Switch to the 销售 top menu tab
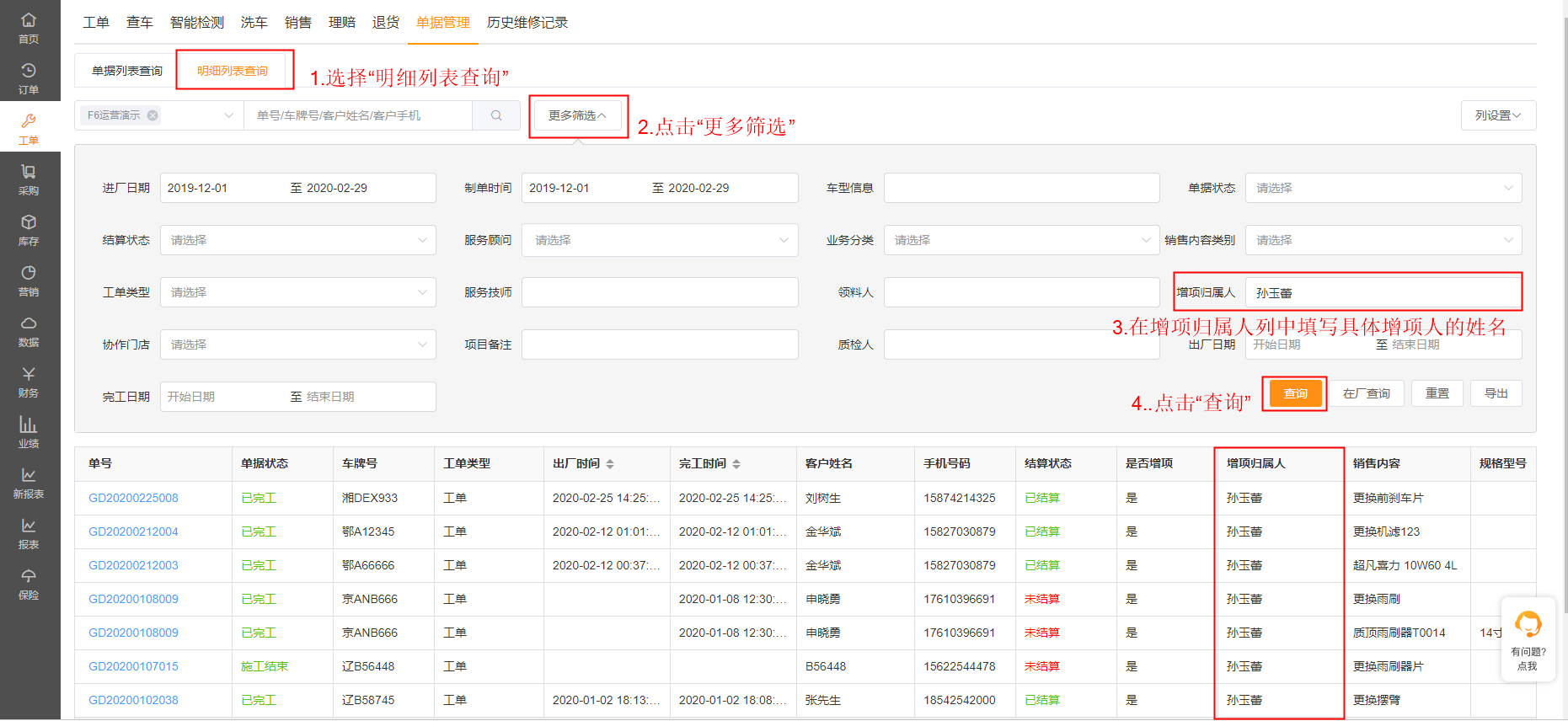The image size is (1568, 721). point(298,23)
